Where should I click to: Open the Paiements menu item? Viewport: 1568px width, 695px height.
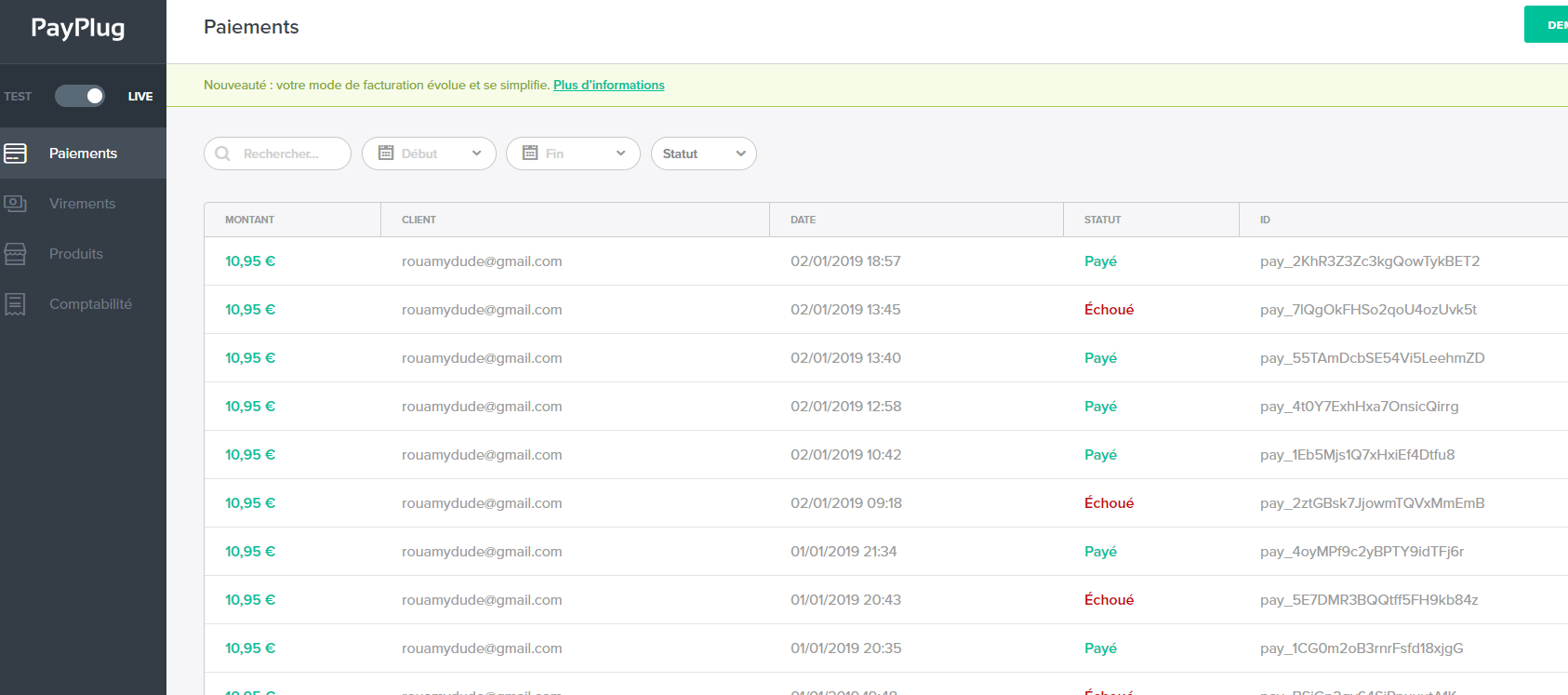(x=83, y=154)
